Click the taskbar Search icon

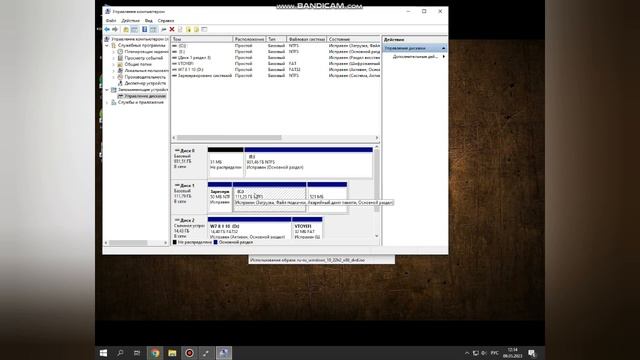[x=120, y=353]
